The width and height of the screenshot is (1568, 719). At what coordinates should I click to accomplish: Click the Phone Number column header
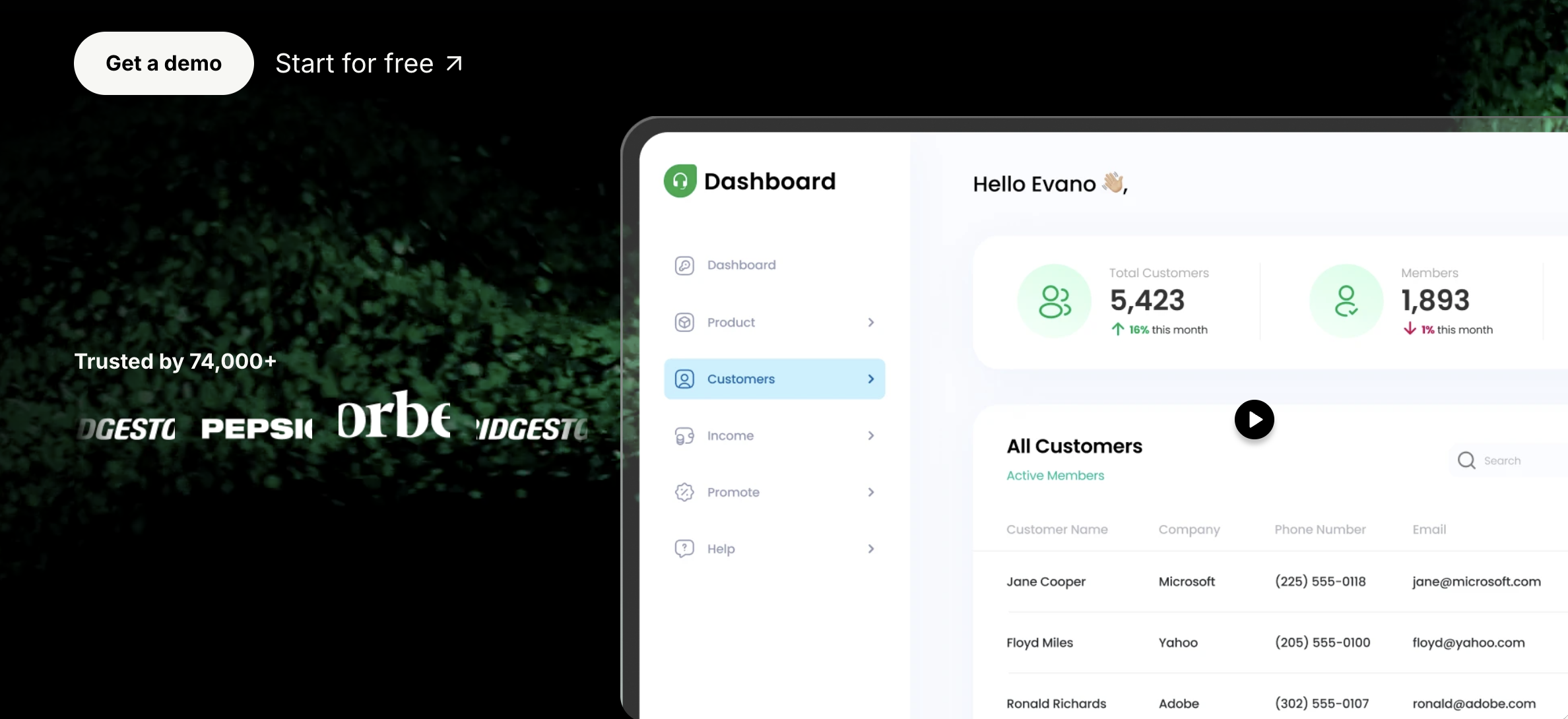point(1320,529)
